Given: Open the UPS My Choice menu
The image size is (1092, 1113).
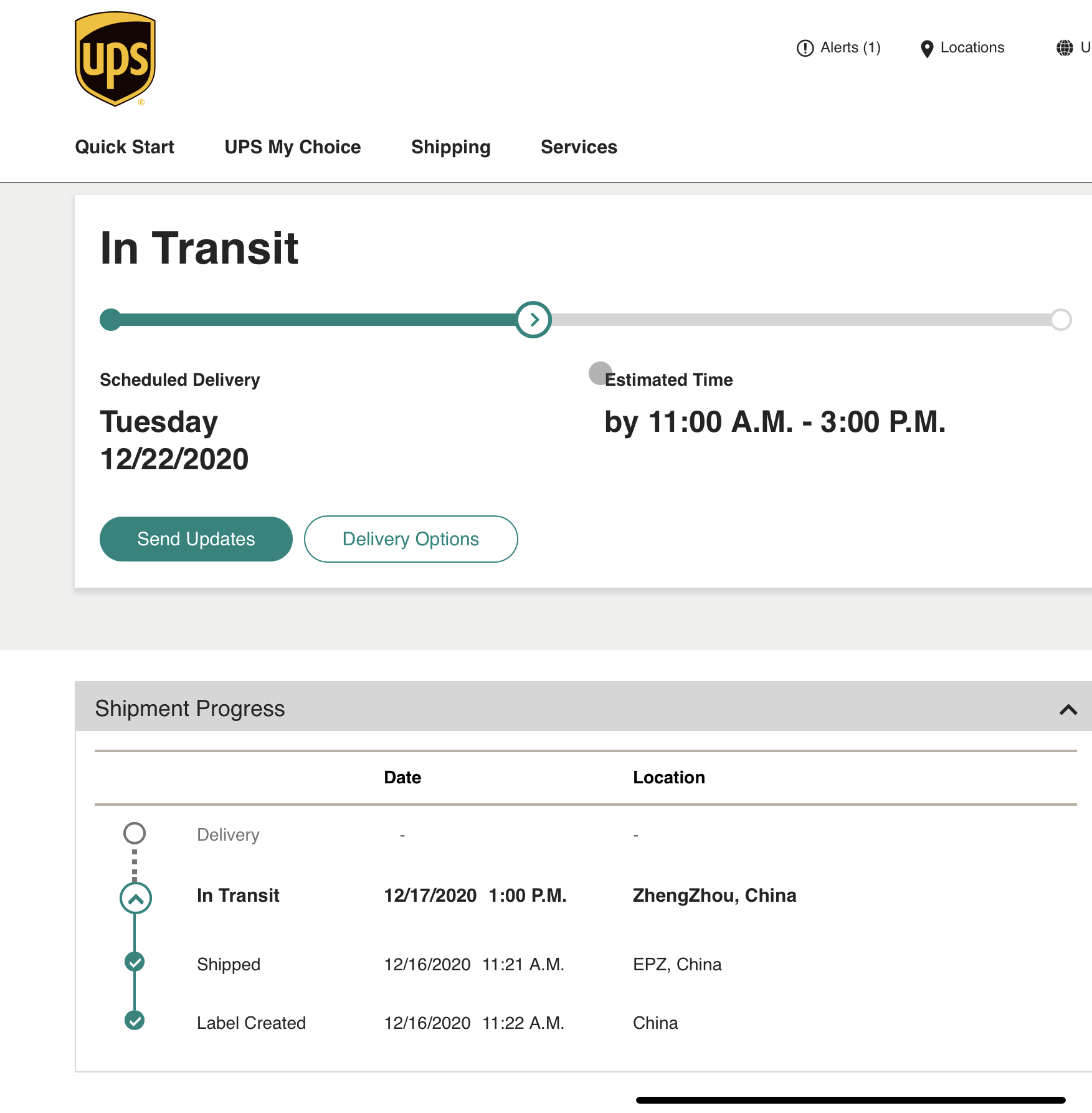Looking at the screenshot, I should point(292,147).
